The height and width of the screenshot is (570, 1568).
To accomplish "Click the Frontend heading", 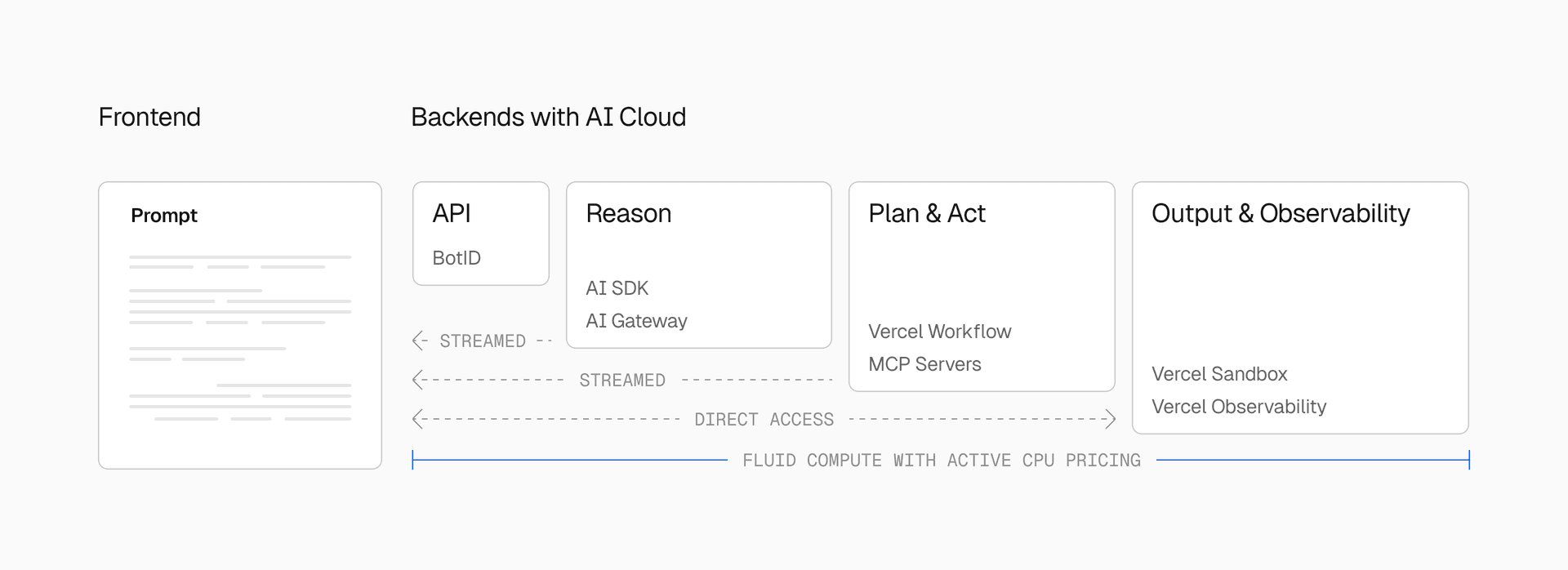I will [149, 118].
